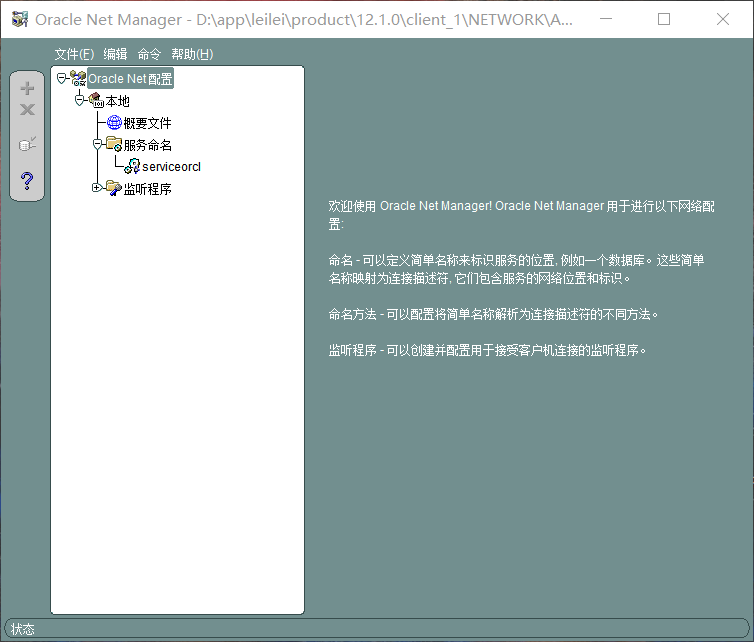Open help via the question mark icon
The width and height of the screenshot is (754, 642).
click(x=27, y=181)
